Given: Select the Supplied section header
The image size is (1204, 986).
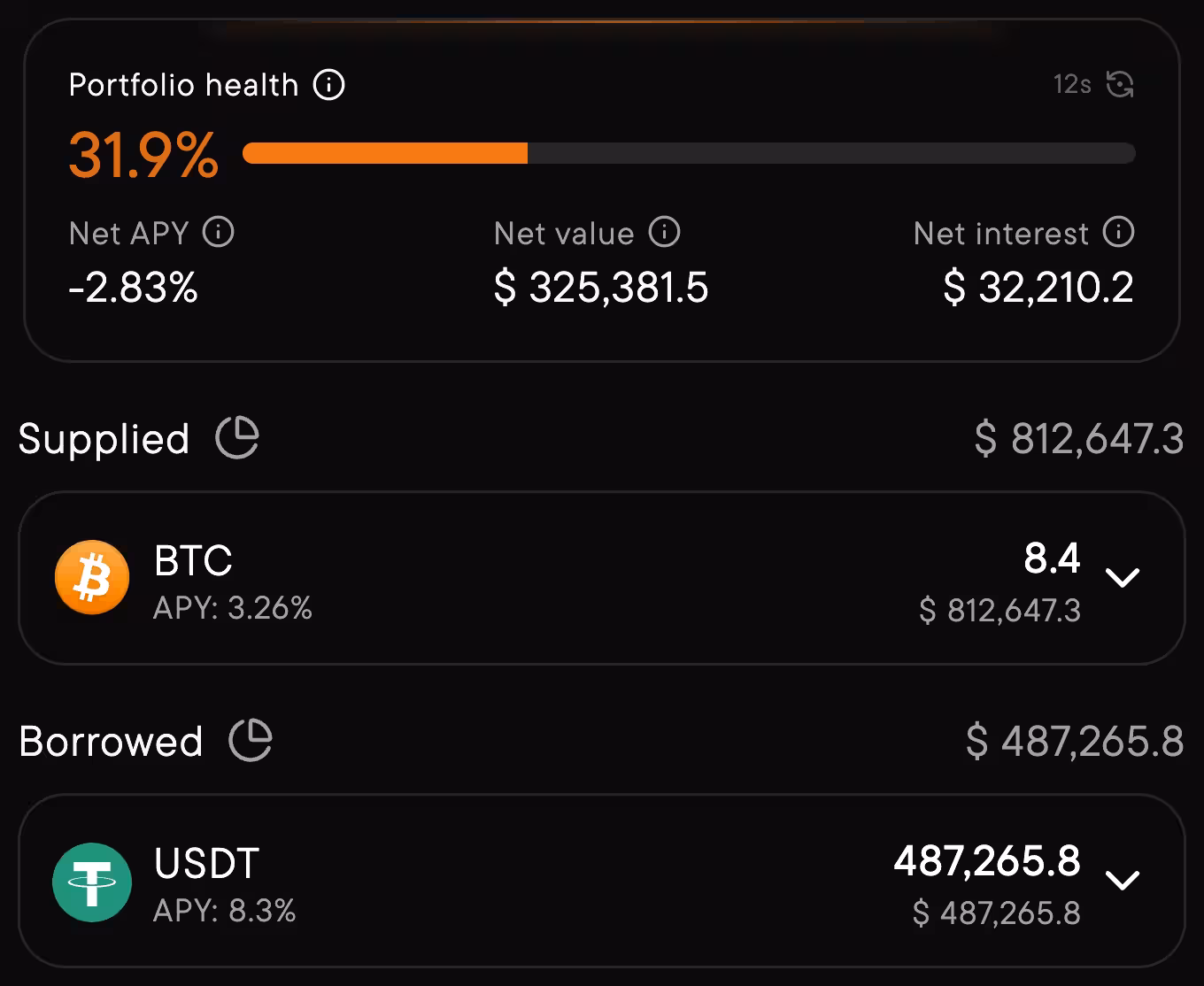Looking at the screenshot, I should coord(104,439).
